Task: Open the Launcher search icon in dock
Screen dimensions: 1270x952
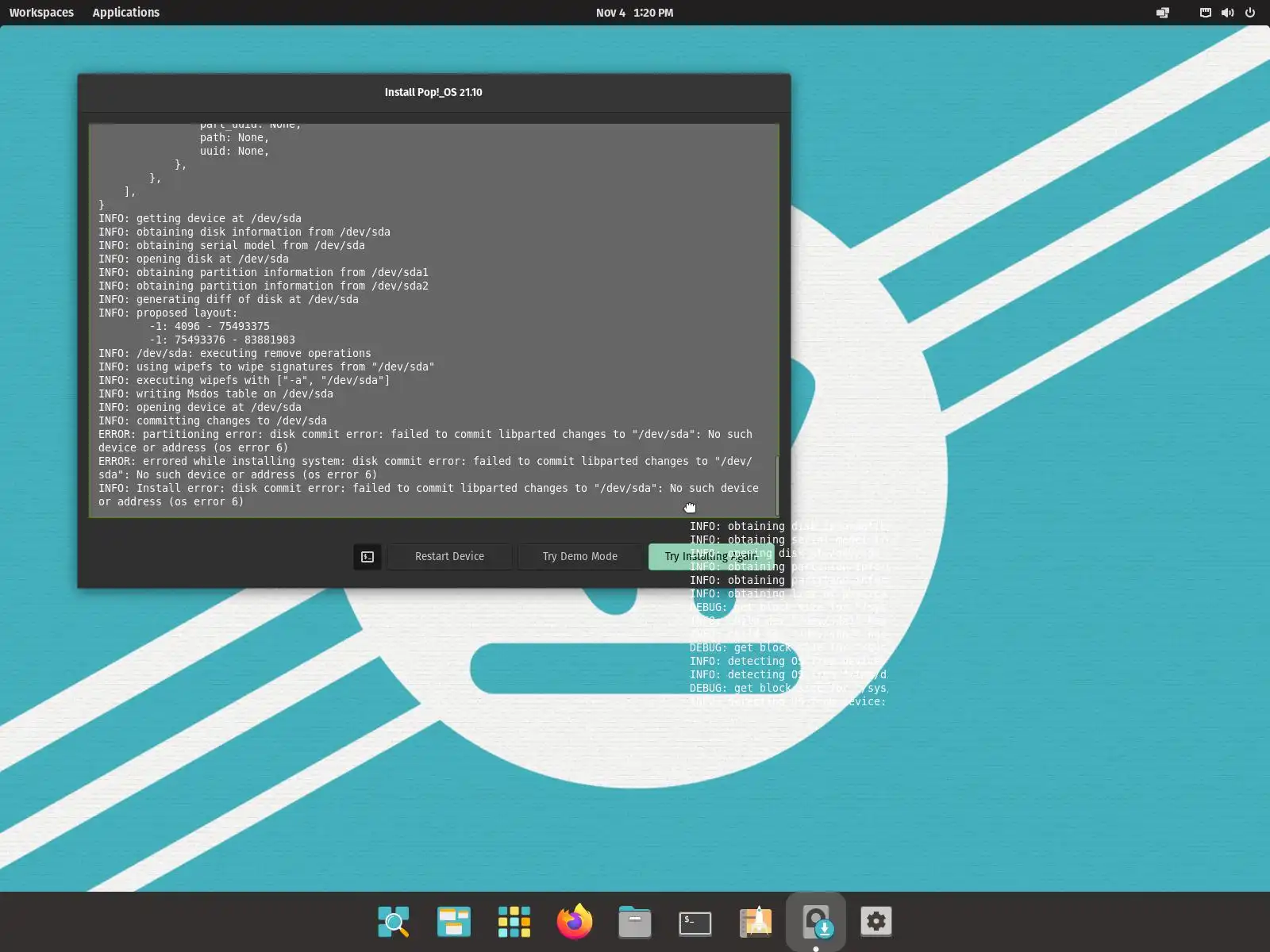Action: [x=394, y=922]
